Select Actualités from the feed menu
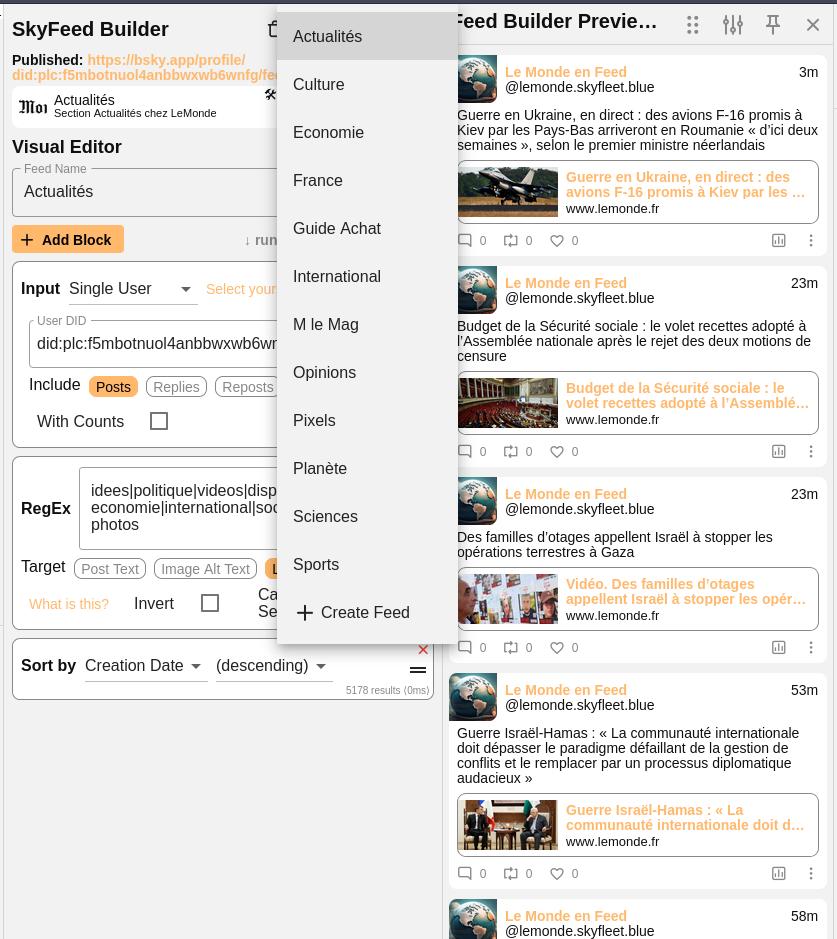This screenshot has height=939, width=837. tap(367, 36)
